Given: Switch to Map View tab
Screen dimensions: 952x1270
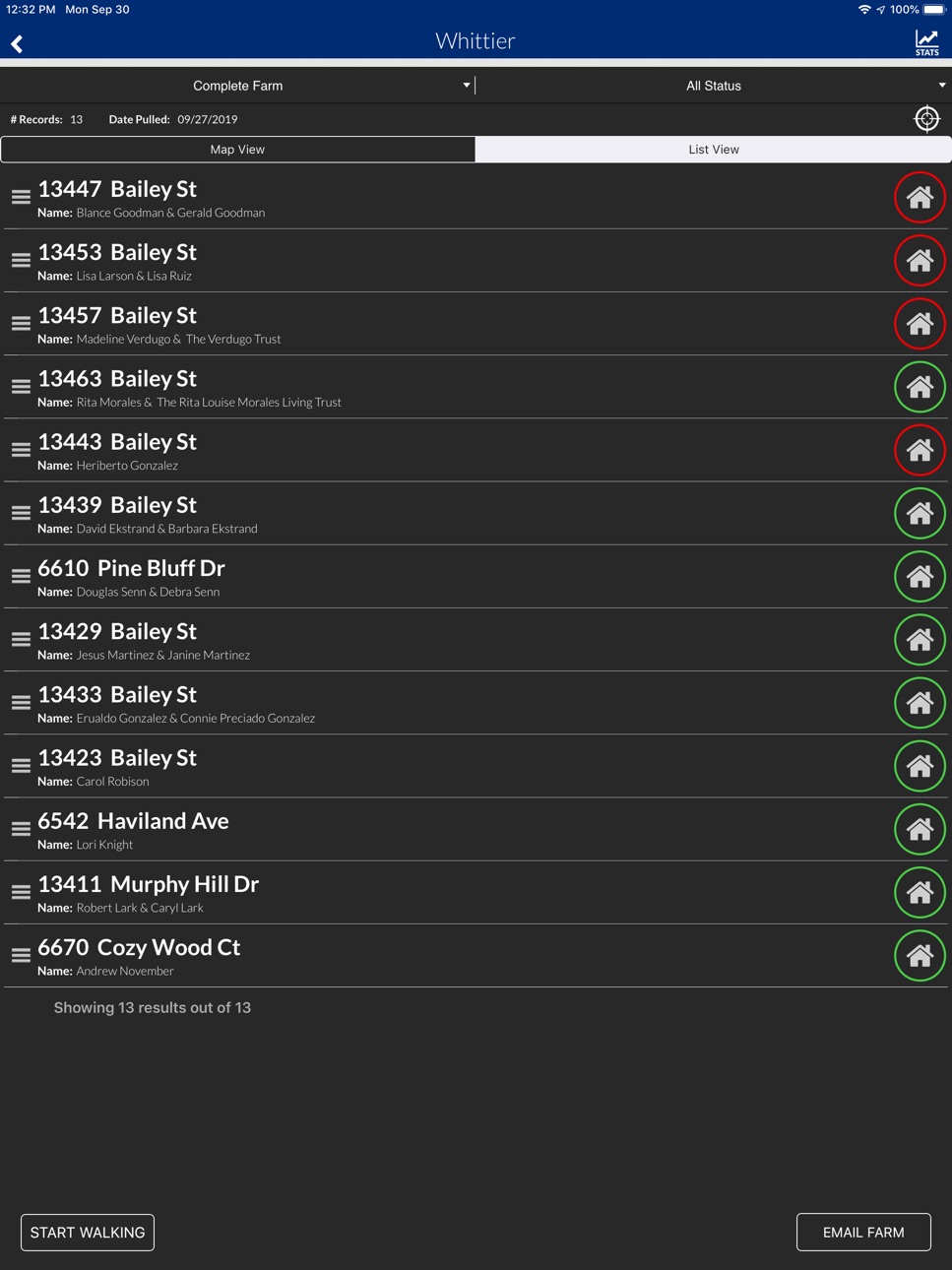Looking at the screenshot, I should tap(238, 150).
